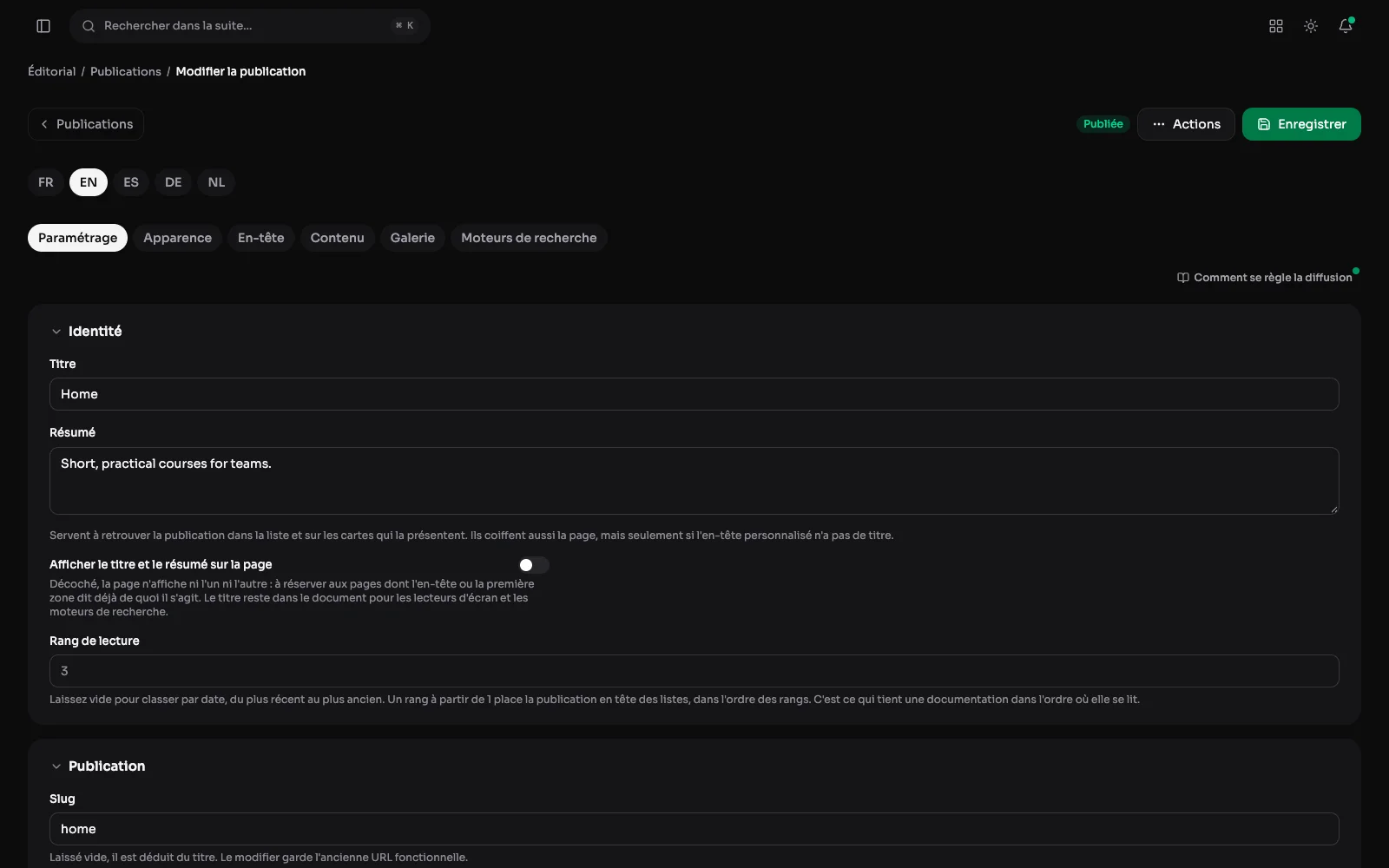Switch to NL language
Screen dimensions: 1389x868
(x=216, y=182)
